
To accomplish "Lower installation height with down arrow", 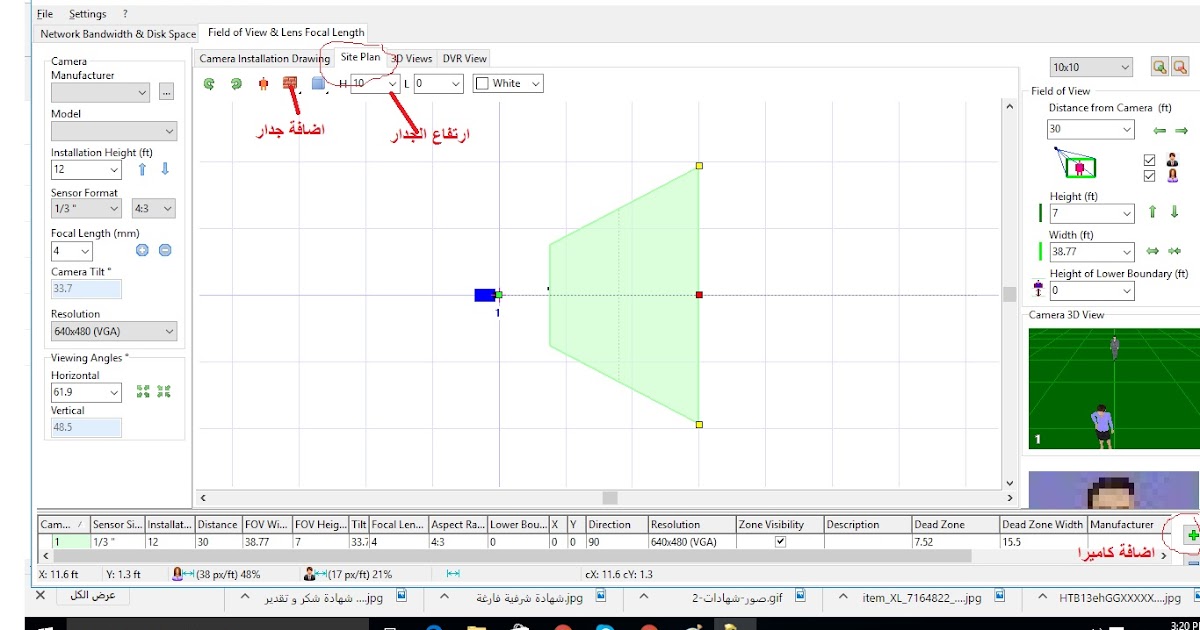I will [165, 169].
